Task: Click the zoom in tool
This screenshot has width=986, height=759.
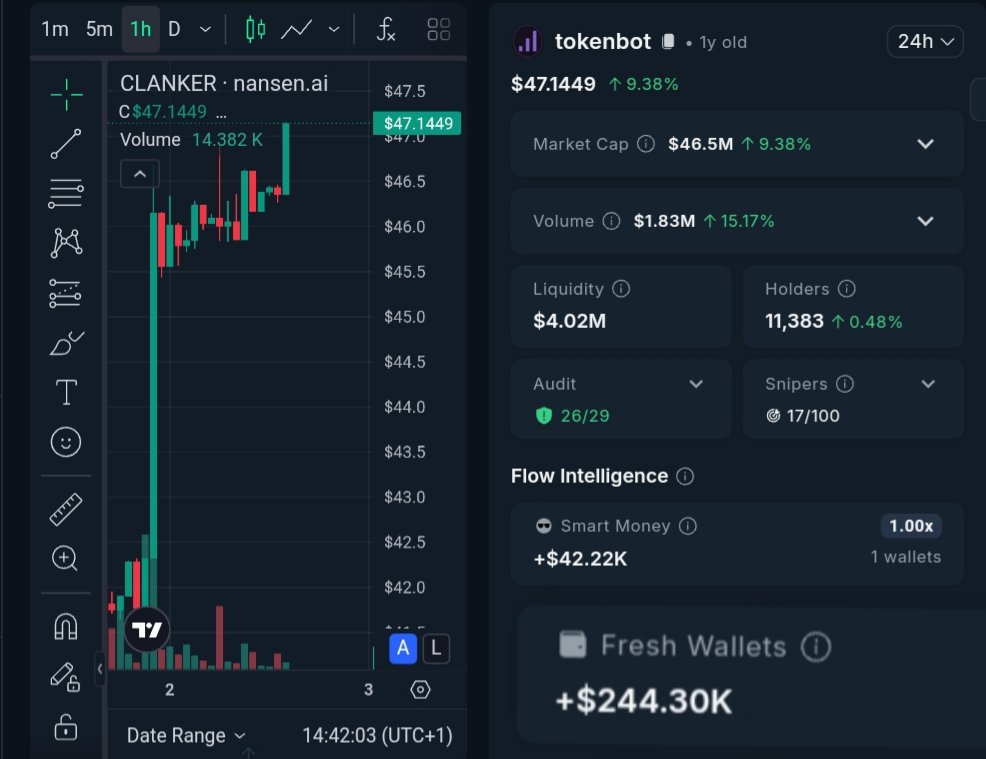Action: [66, 558]
